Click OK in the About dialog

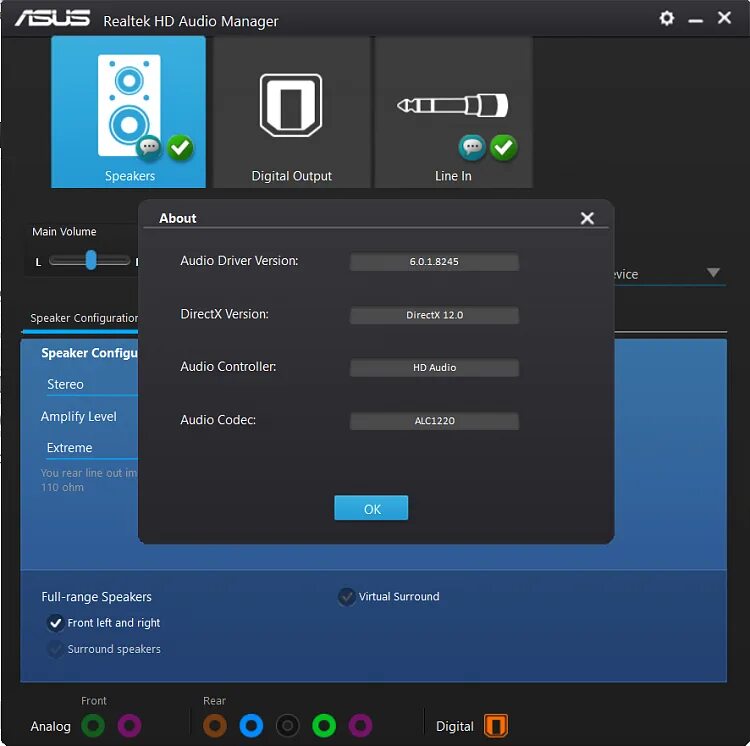pyautogui.click(x=371, y=508)
